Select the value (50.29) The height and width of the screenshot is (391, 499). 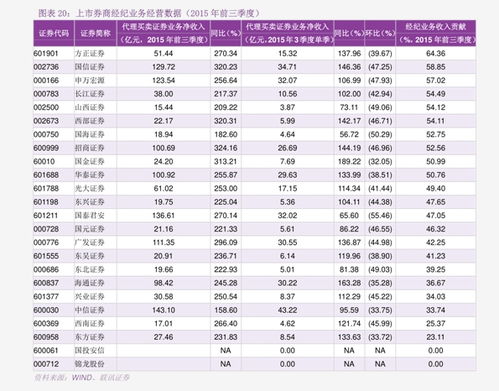pyautogui.click(x=380, y=134)
